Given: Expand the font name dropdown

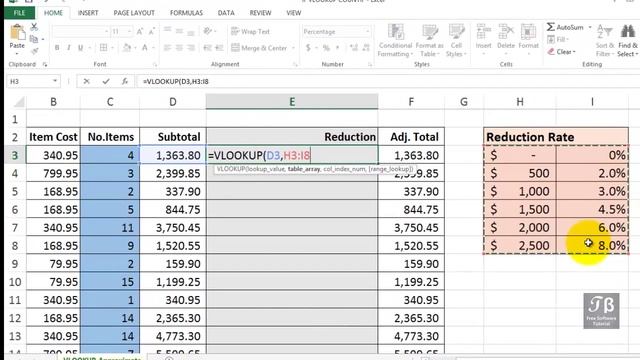Looking at the screenshot, I should pos(107,31).
